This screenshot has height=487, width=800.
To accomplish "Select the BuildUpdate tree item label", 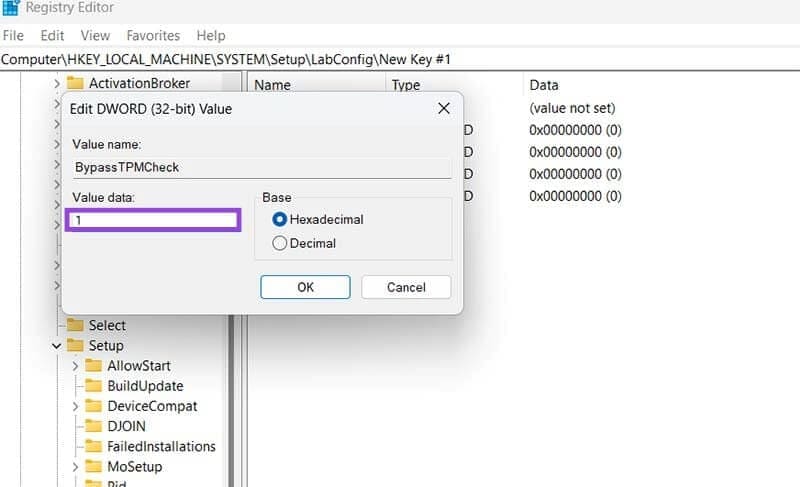I will [145, 386].
